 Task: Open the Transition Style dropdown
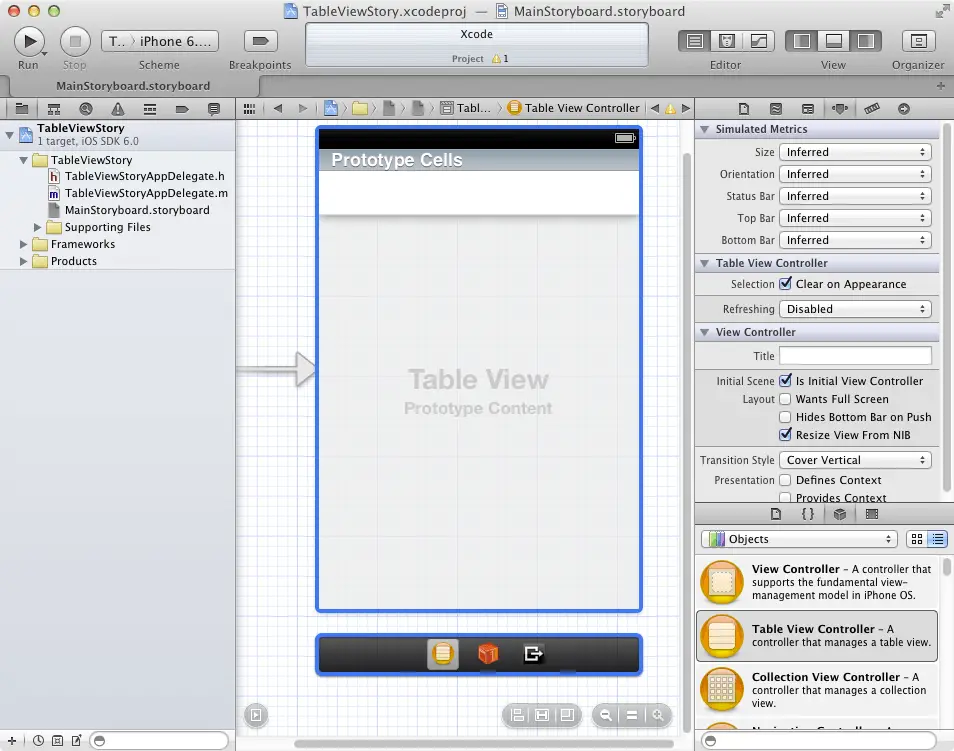pos(855,460)
